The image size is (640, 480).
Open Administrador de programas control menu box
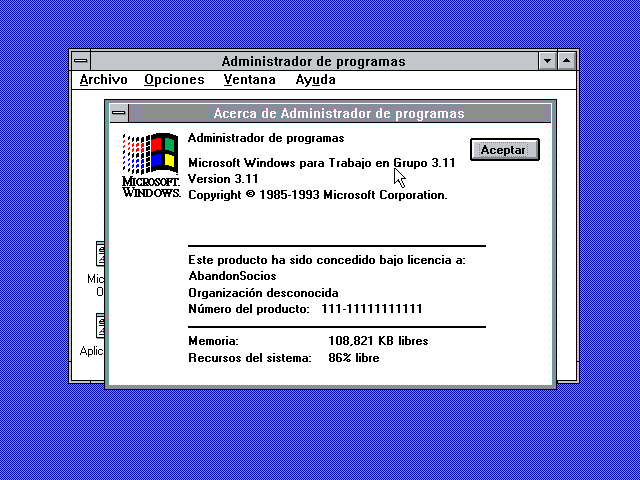coord(81,61)
